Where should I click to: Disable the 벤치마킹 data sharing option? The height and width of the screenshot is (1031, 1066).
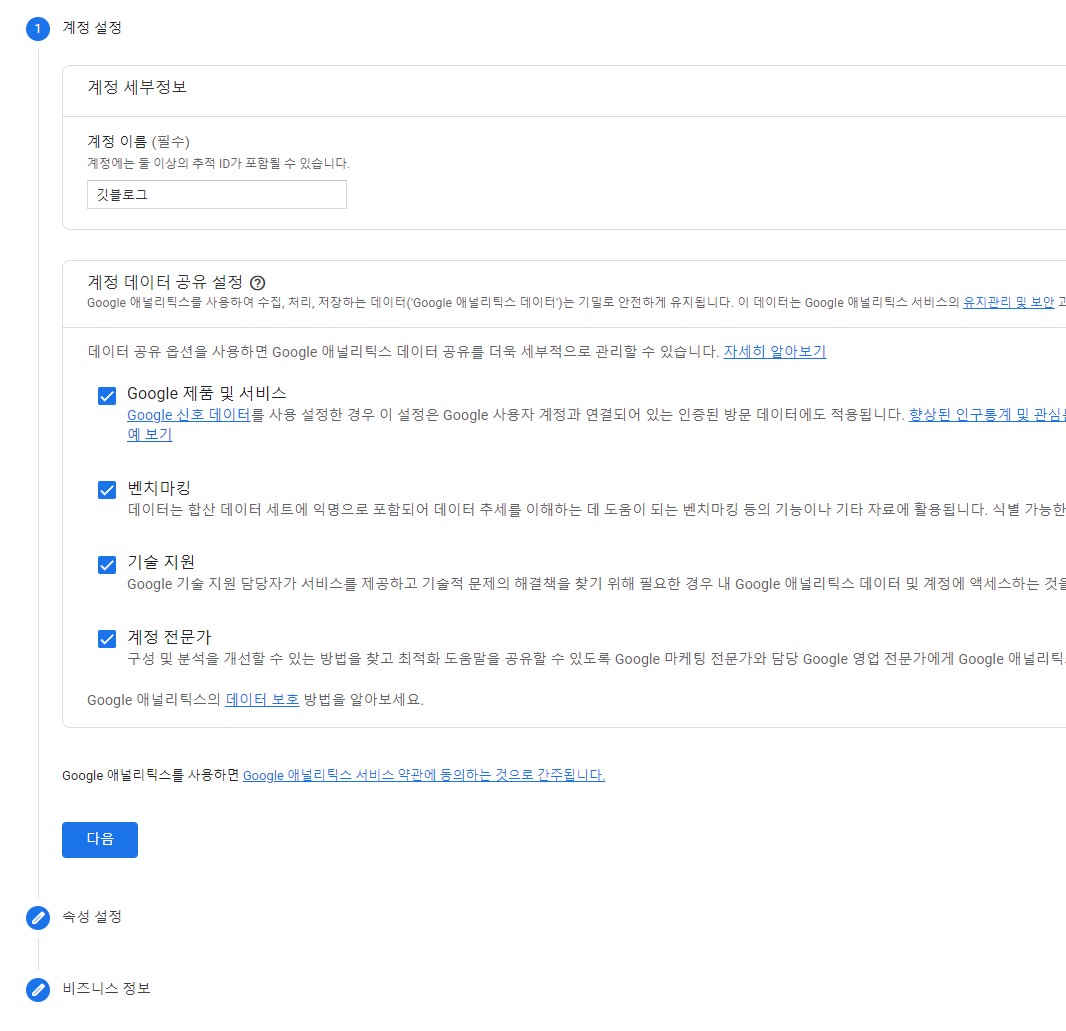click(x=106, y=490)
